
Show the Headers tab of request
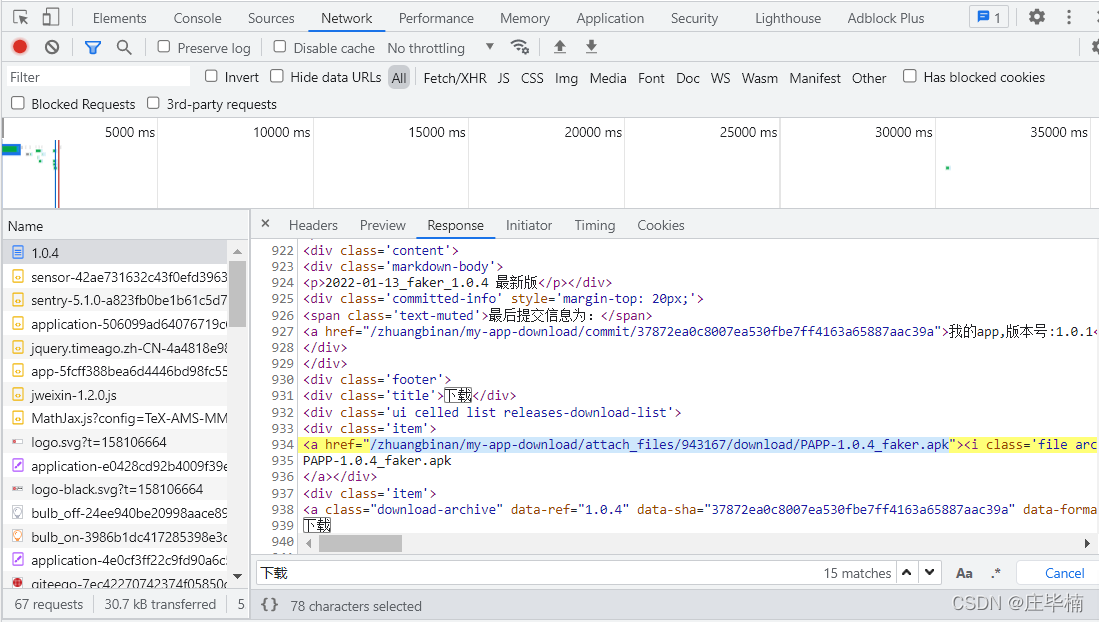pos(313,225)
